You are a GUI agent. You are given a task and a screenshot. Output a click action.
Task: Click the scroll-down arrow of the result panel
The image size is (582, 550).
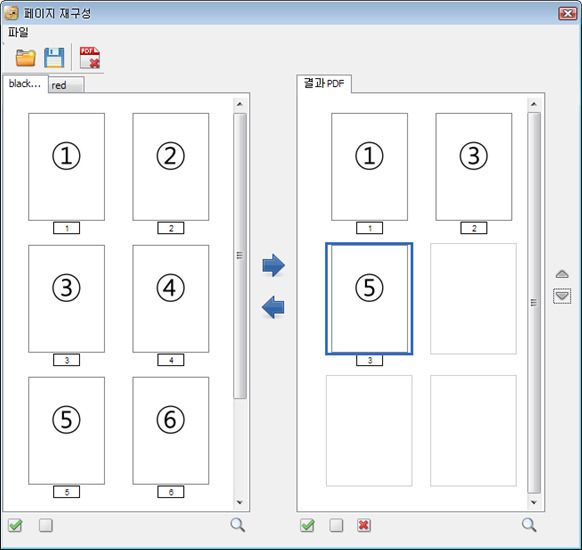[534, 502]
